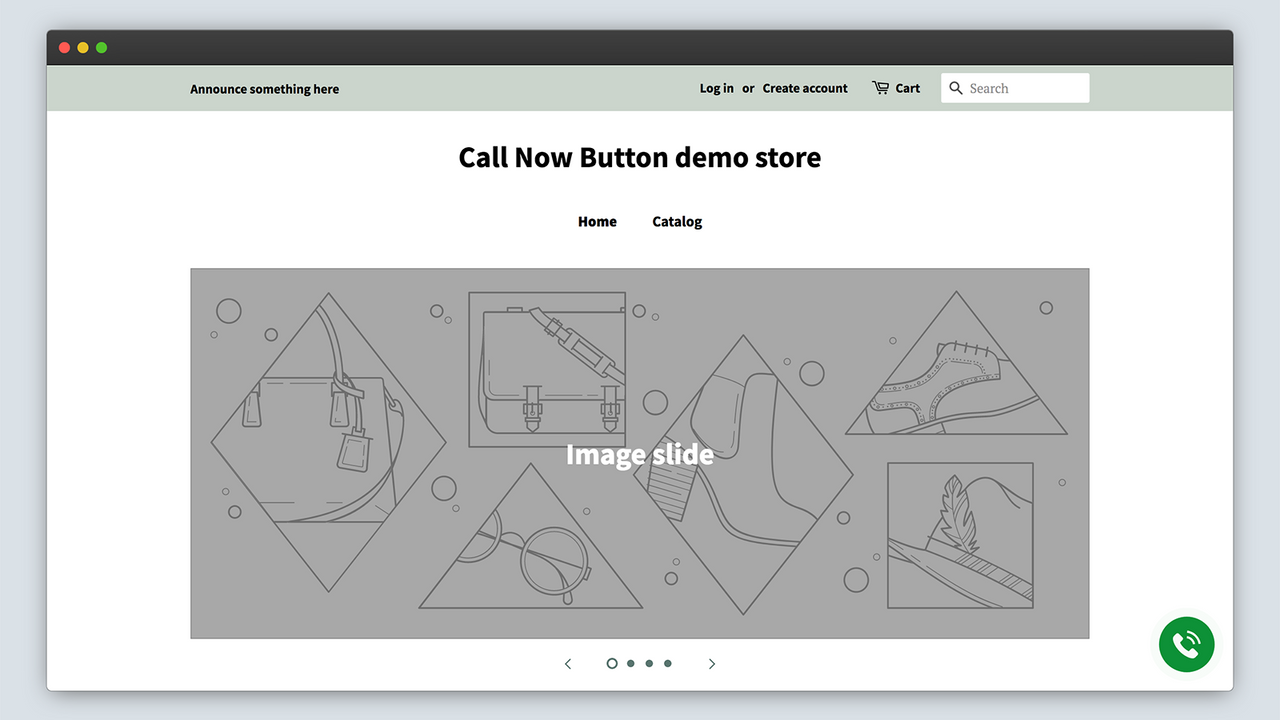This screenshot has height=720, width=1280.
Task: Jump to the second slide dot
Action: (x=631, y=664)
